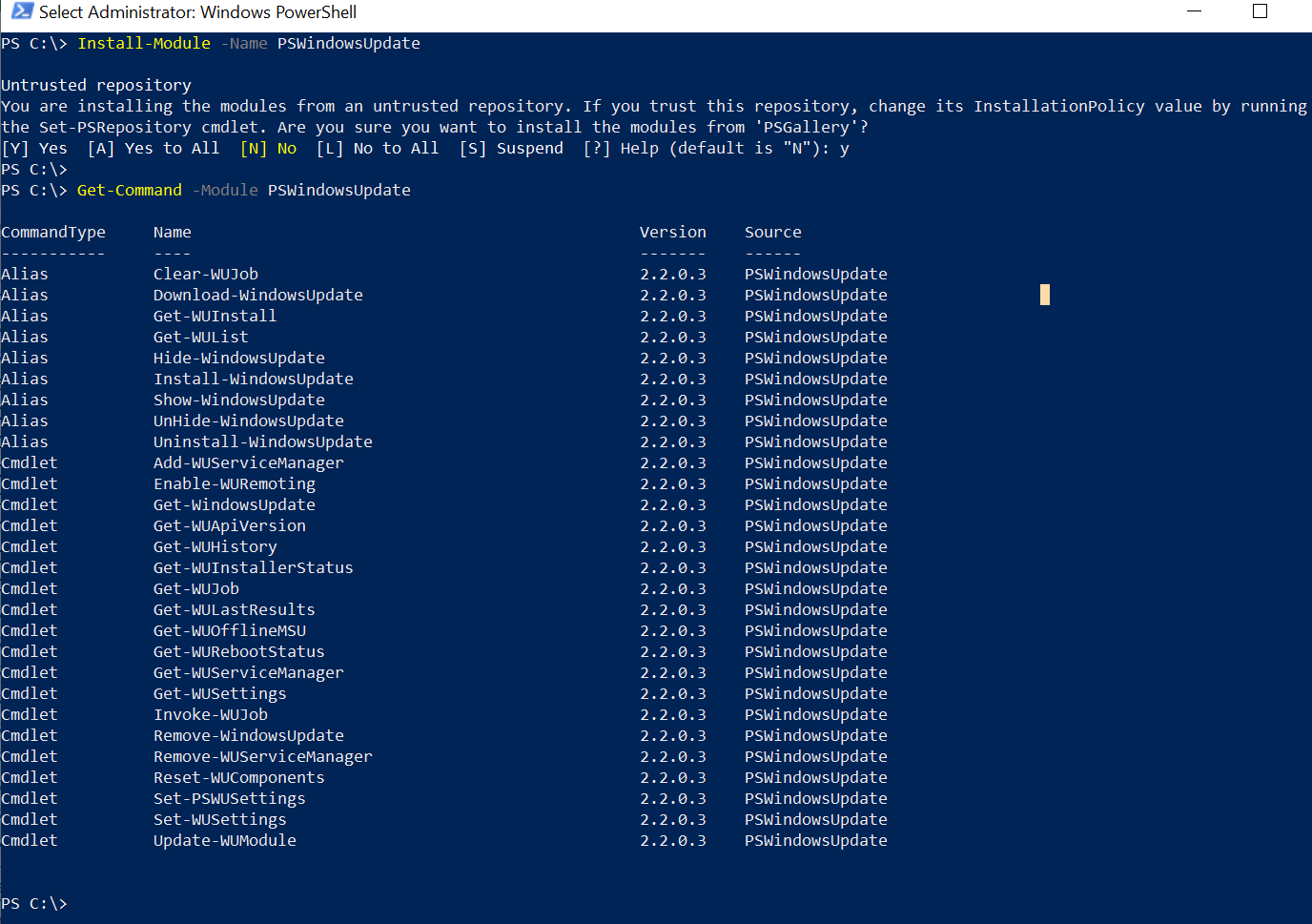Select the highlighted [N] No option text
This screenshot has width=1312, height=924.
[268, 148]
